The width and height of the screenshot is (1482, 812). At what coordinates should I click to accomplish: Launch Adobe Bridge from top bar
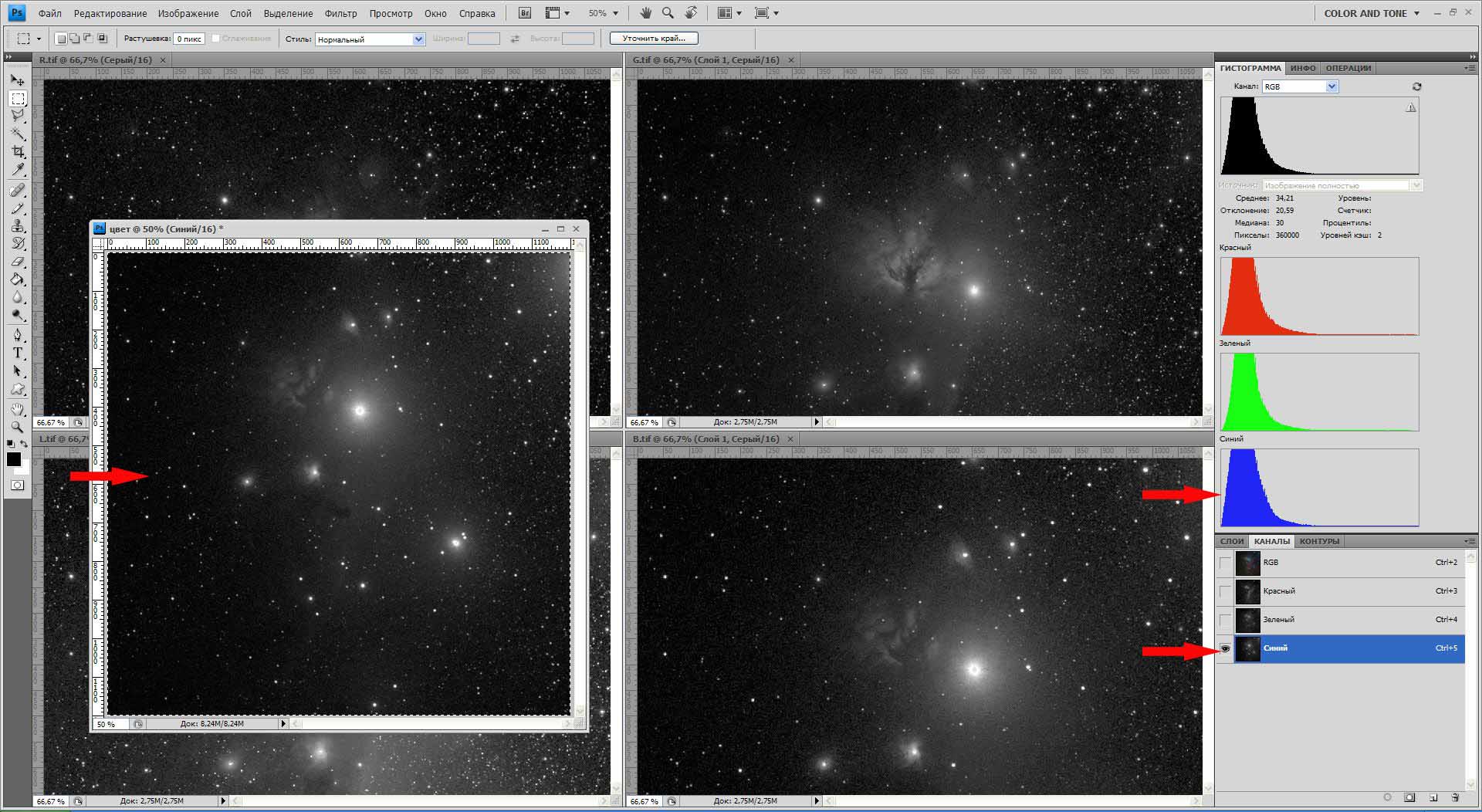click(x=525, y=13)
